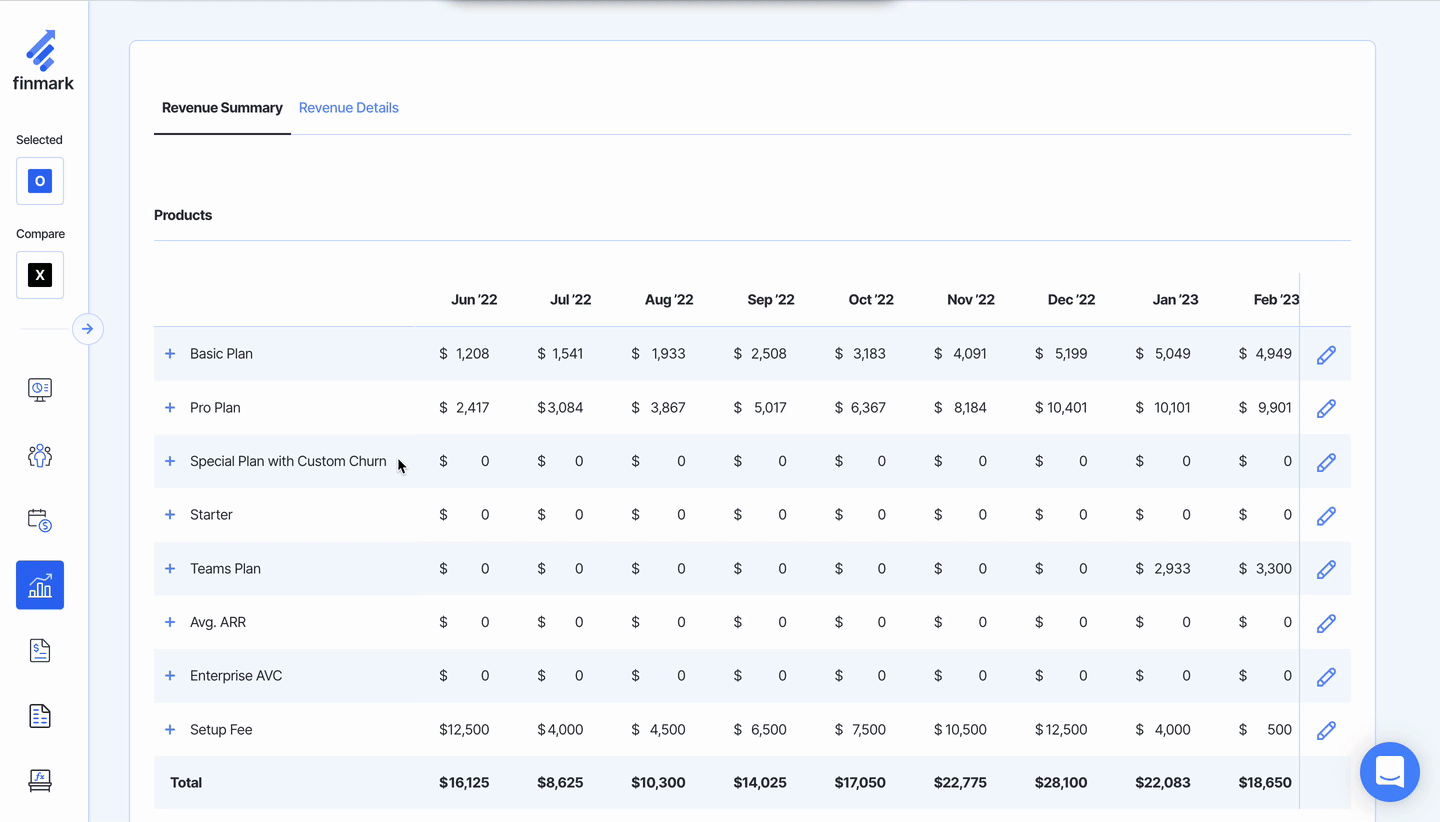Expand the Enterprise AVC row
The height and width of the screenshot is (822, 1440).
(170, 676)
